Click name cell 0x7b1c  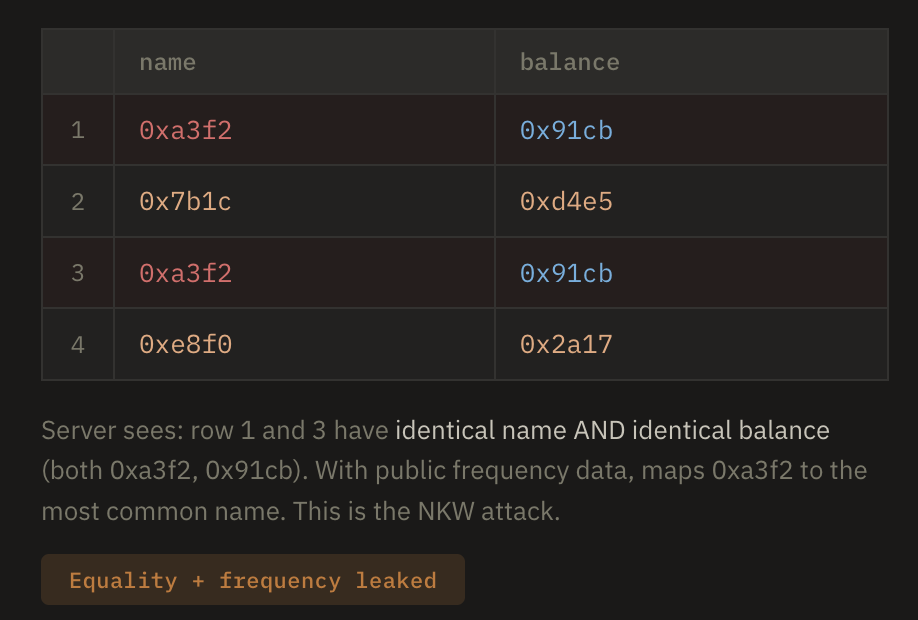186,202
